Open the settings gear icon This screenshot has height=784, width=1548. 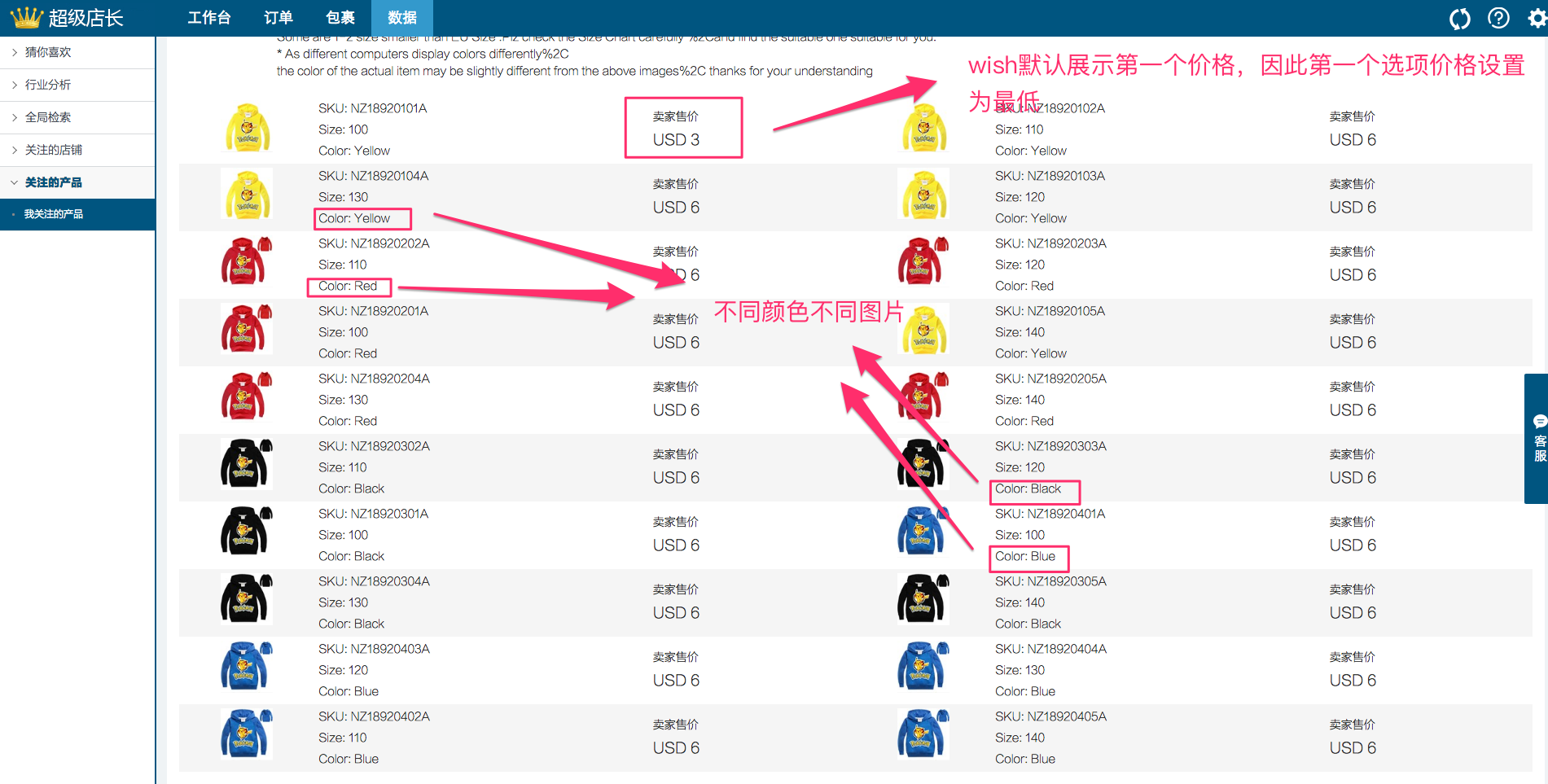click(1537, 18)
